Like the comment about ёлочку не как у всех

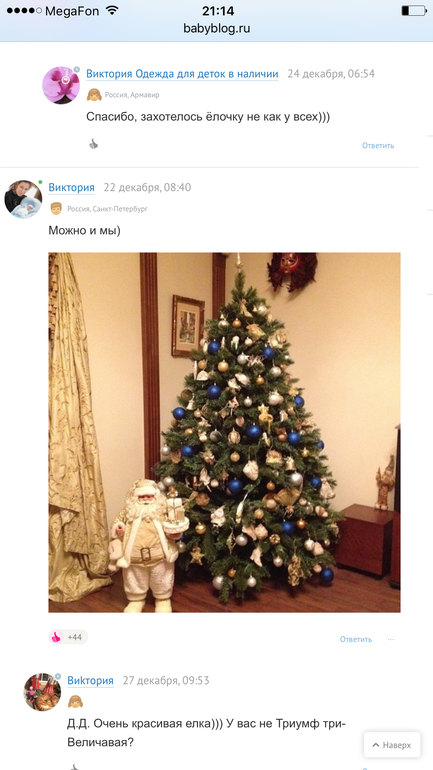click(x=93, y=144)
